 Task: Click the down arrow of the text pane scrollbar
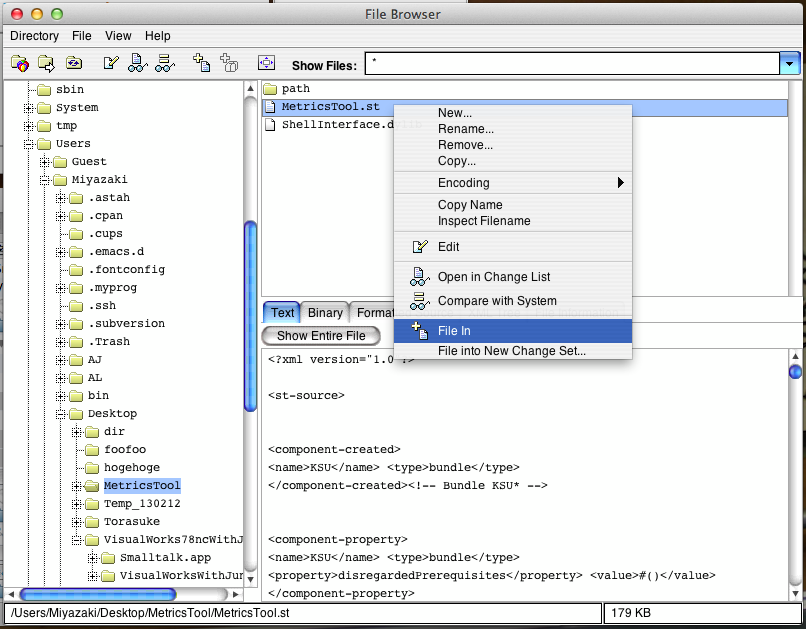[x=795, y=594]
